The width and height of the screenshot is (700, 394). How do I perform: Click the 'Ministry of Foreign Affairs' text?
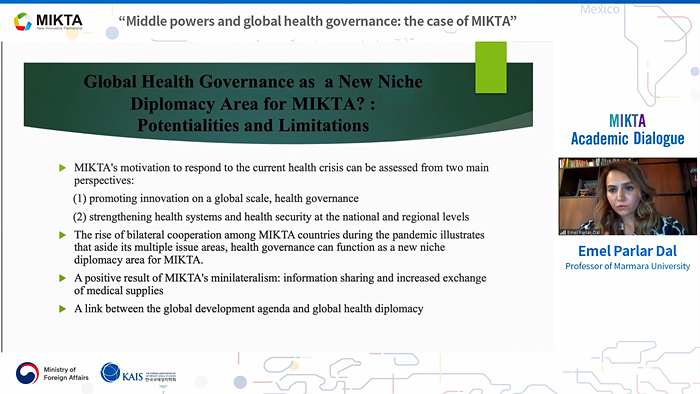pos(66,373)
